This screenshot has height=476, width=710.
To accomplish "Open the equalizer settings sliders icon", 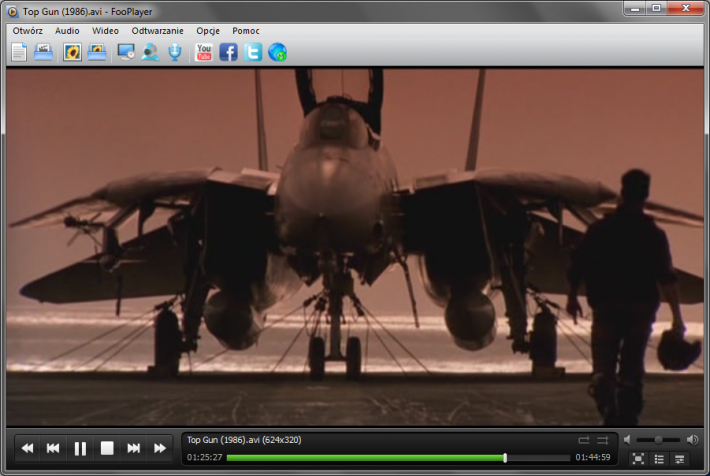I will tap(680, 459).
